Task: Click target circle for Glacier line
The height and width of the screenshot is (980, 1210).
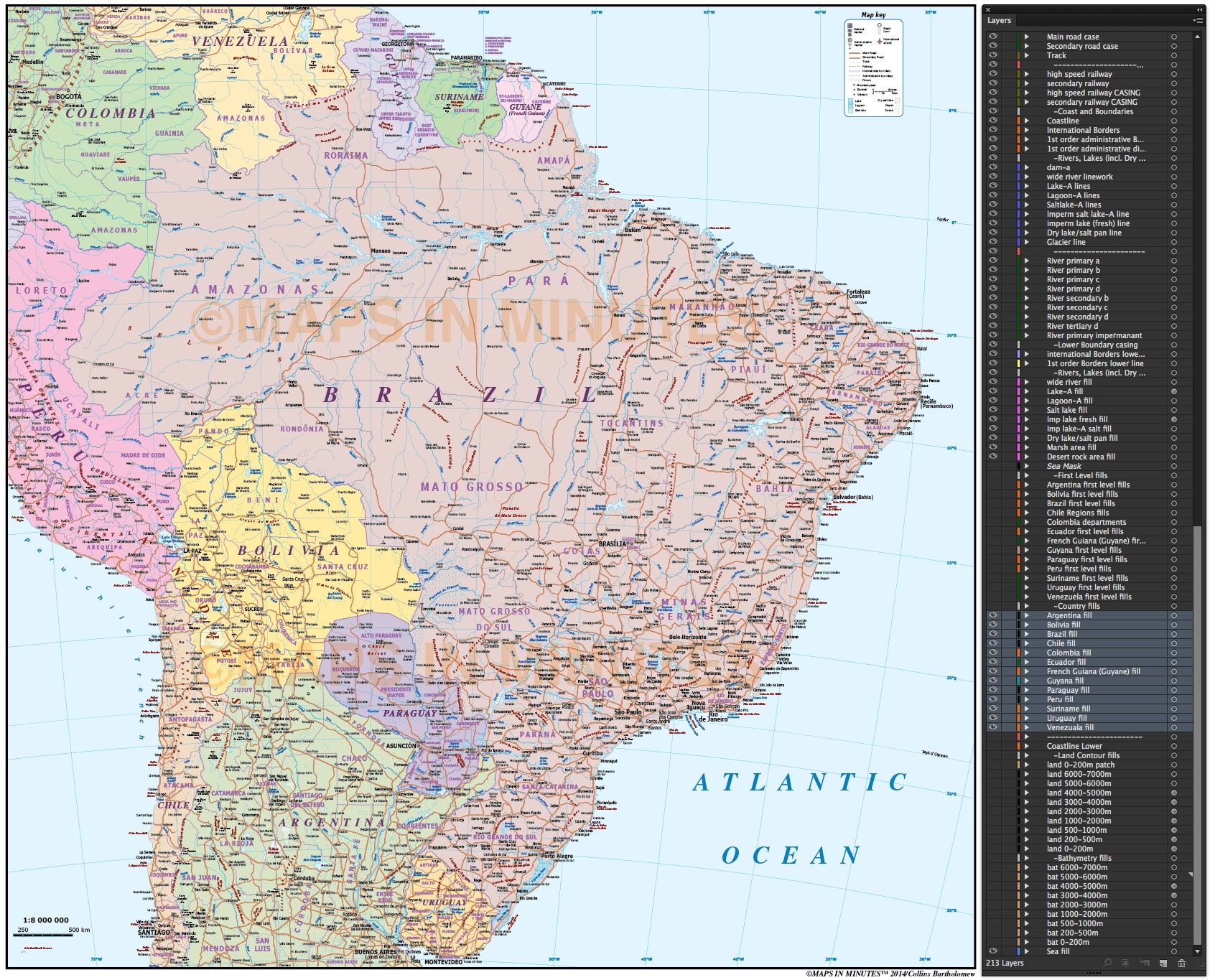Action: pyautogui.click(x=1174, y=242)
